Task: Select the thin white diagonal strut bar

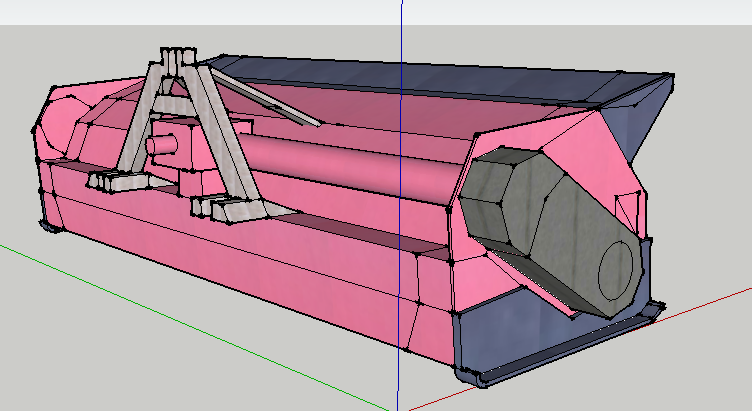Action: click(x=265, y=97)
